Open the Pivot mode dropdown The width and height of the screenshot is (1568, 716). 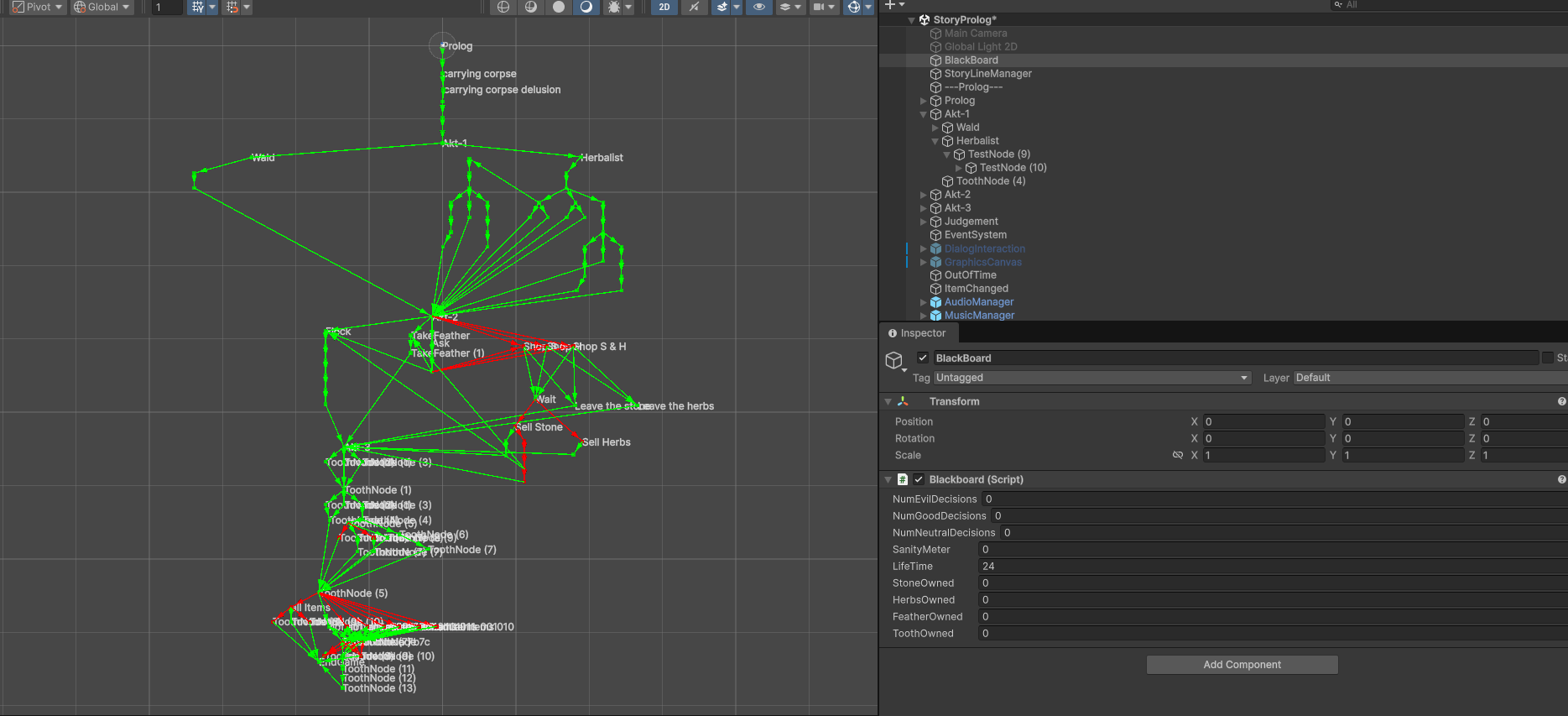click(x=38, y=7)
